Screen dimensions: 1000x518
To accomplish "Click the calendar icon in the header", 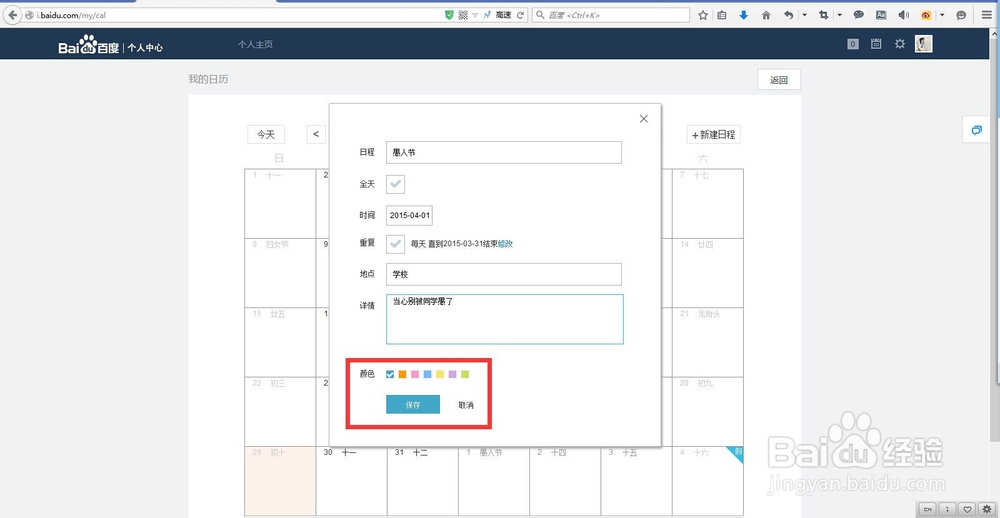I will (876, 44).
